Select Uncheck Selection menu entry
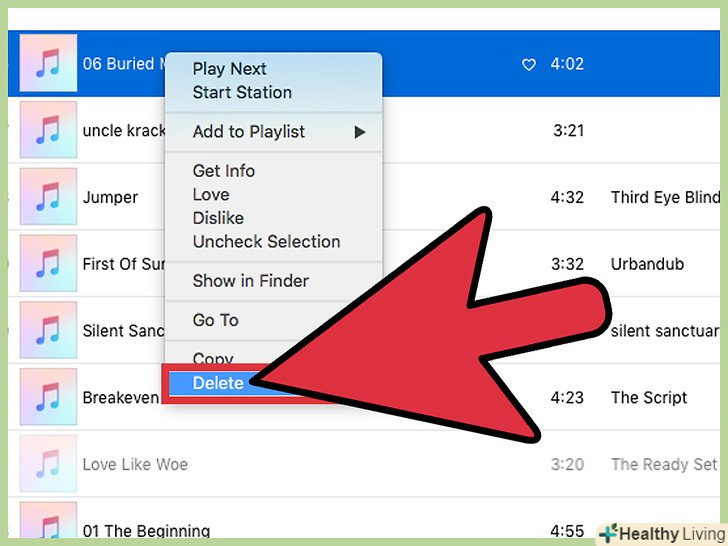This screenshot has width=728, height=546. (x=266, y=242)
